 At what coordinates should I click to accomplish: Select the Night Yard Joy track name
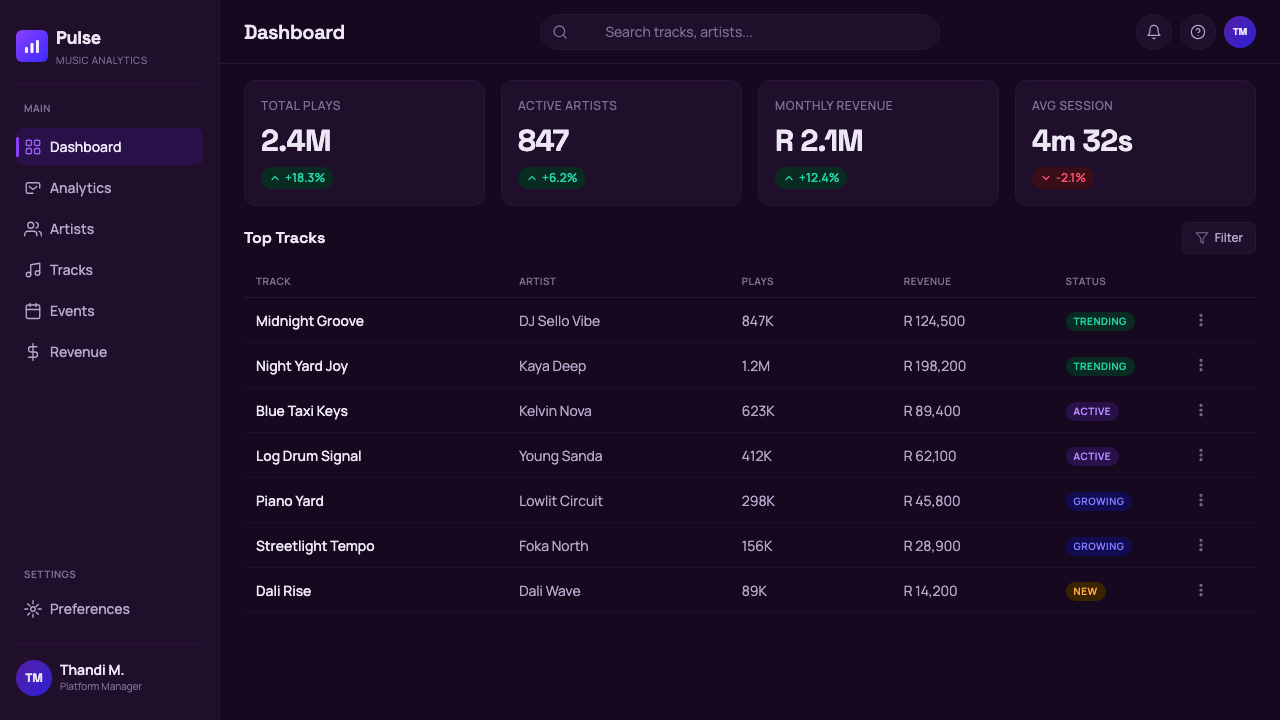(302, 366)
